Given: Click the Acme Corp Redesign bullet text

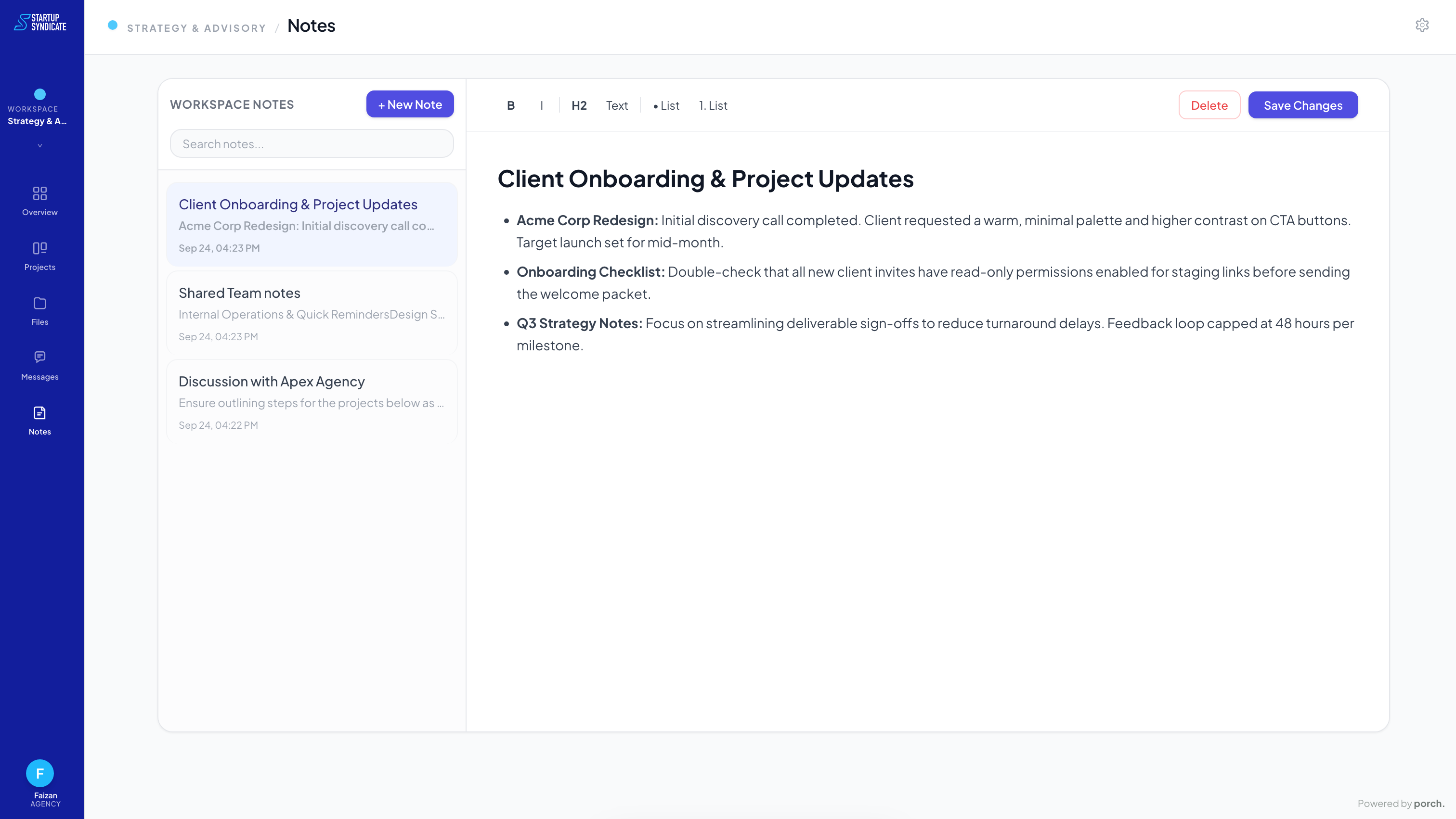Looking at the screenshot, I should point(934,231).
